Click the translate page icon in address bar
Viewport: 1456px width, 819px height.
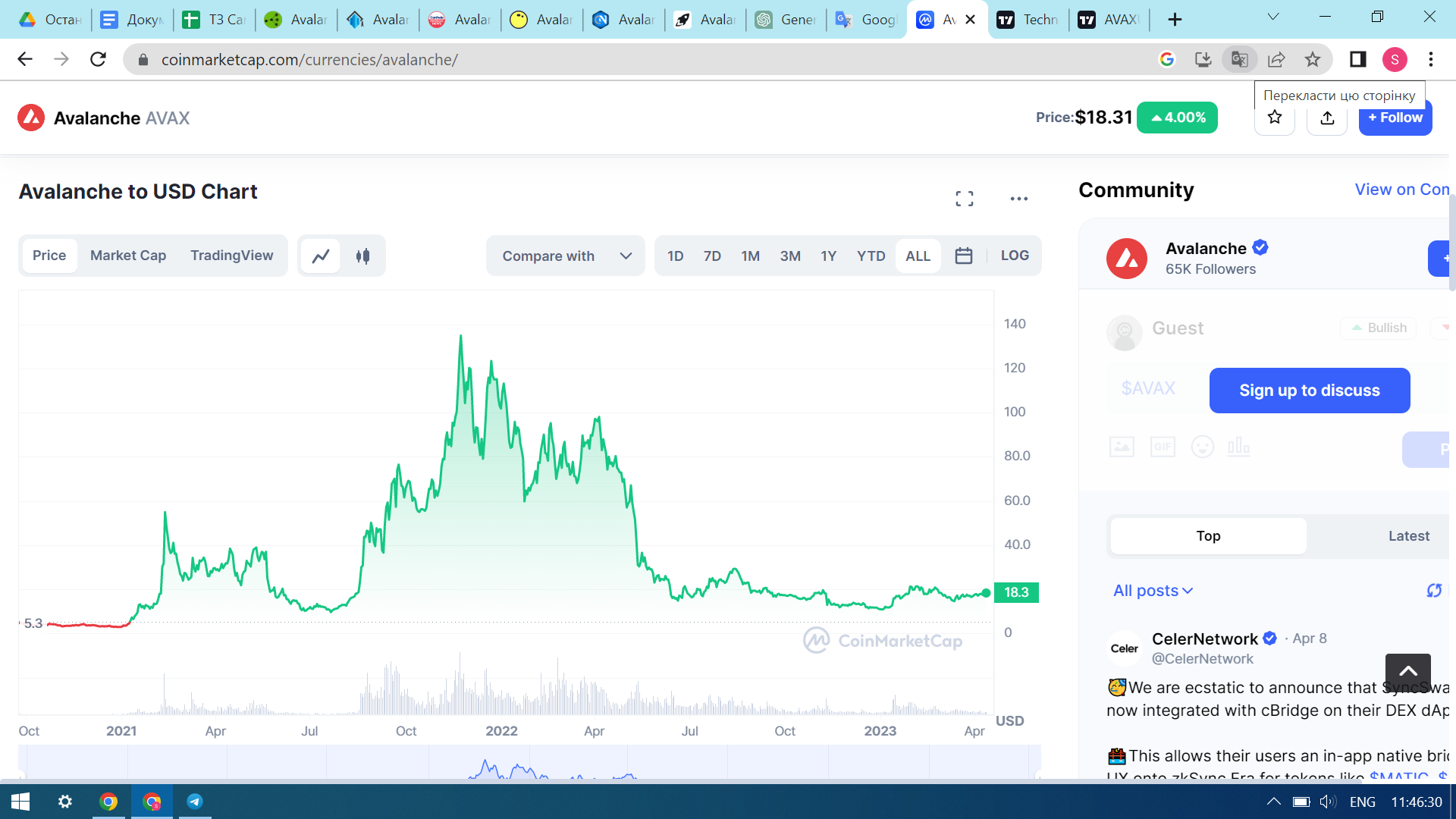[1240, 59]
